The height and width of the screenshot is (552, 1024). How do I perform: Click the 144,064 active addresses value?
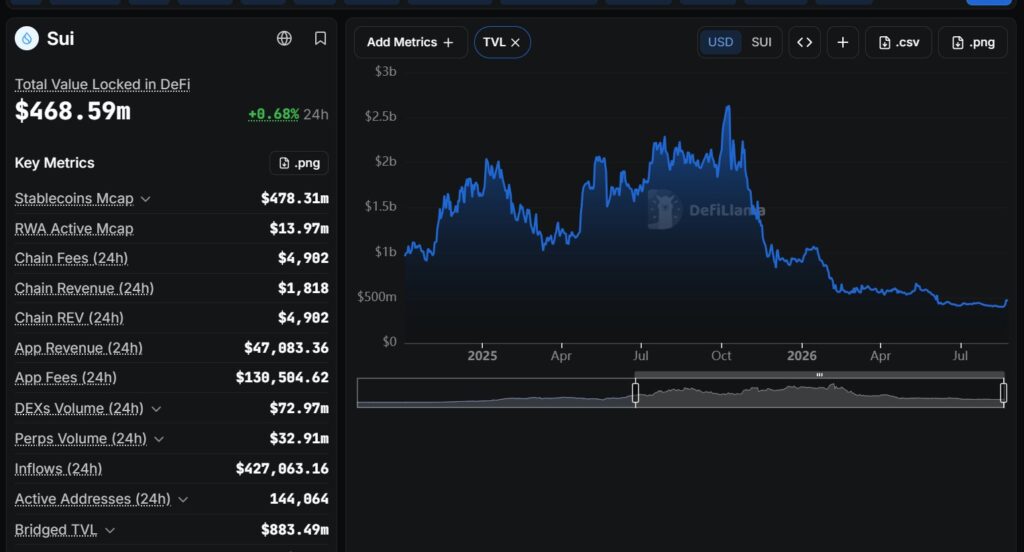click(299, 499)
